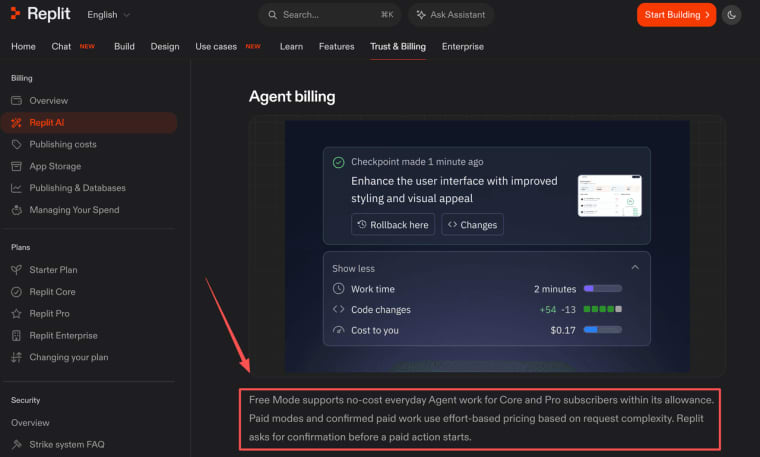The height and width of the screenshot is (457, 760).
Task: Click the Replit logo icon
Action: point(15,14)
